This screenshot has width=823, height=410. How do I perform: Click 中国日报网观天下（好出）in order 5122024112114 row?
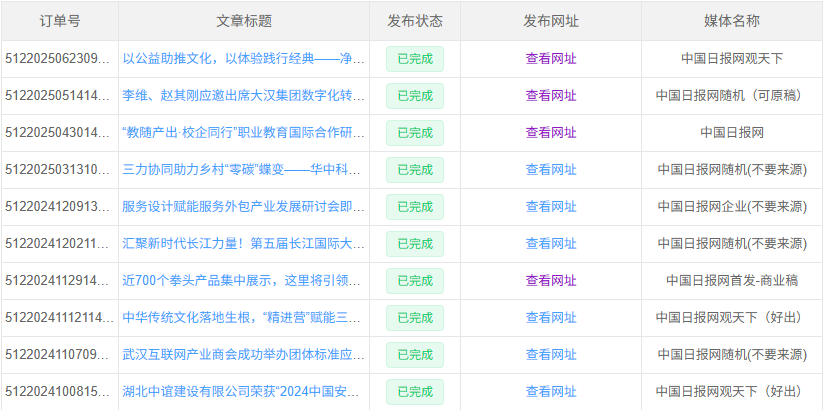tap(732, 318)
